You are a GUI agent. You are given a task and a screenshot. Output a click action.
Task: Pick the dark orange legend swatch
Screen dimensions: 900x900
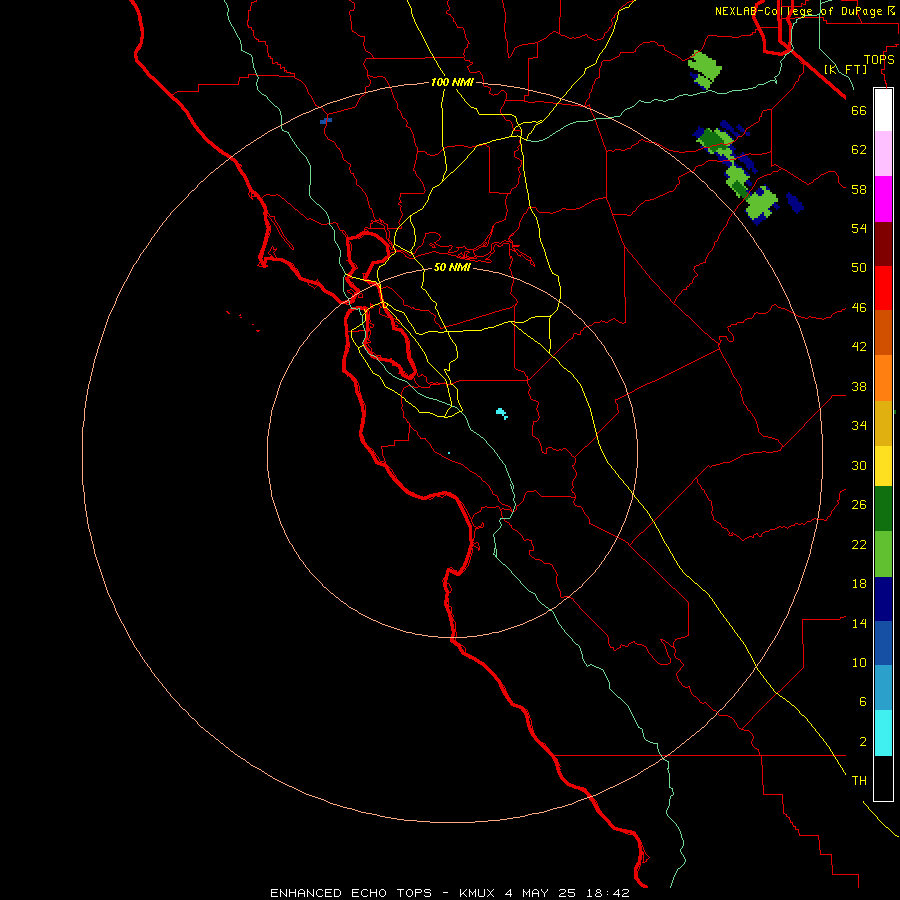883,333
